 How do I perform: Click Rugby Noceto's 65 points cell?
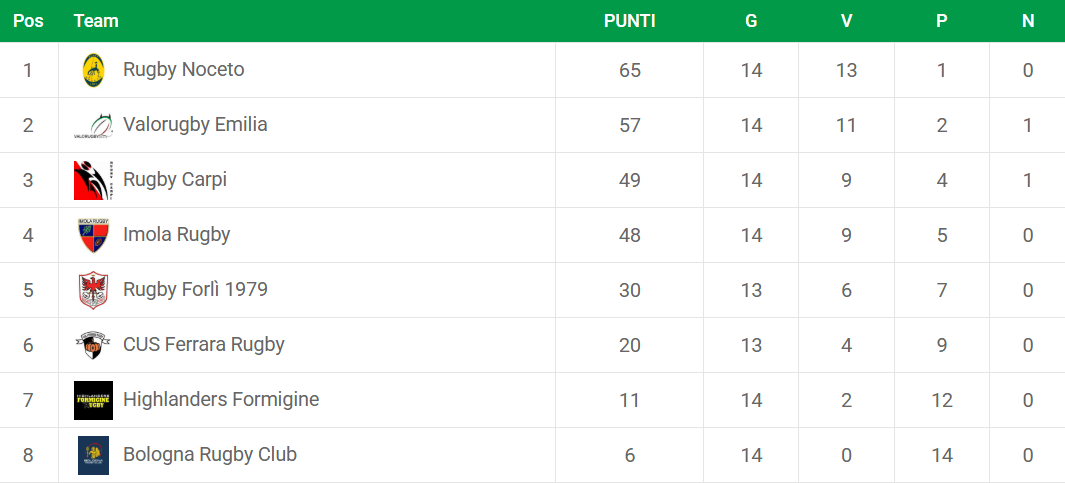(x=630, y=70)
